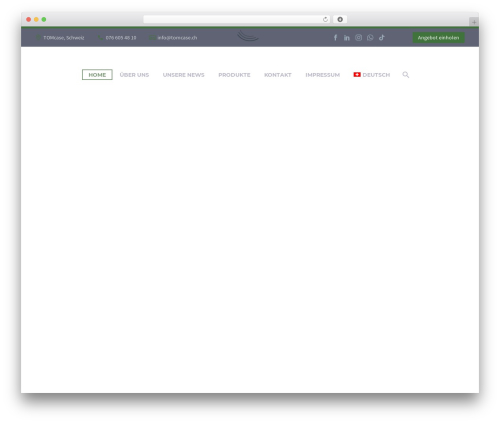The image size is (500, 423).
Task: Select the HOME menu item
Action: pos(97,75)
